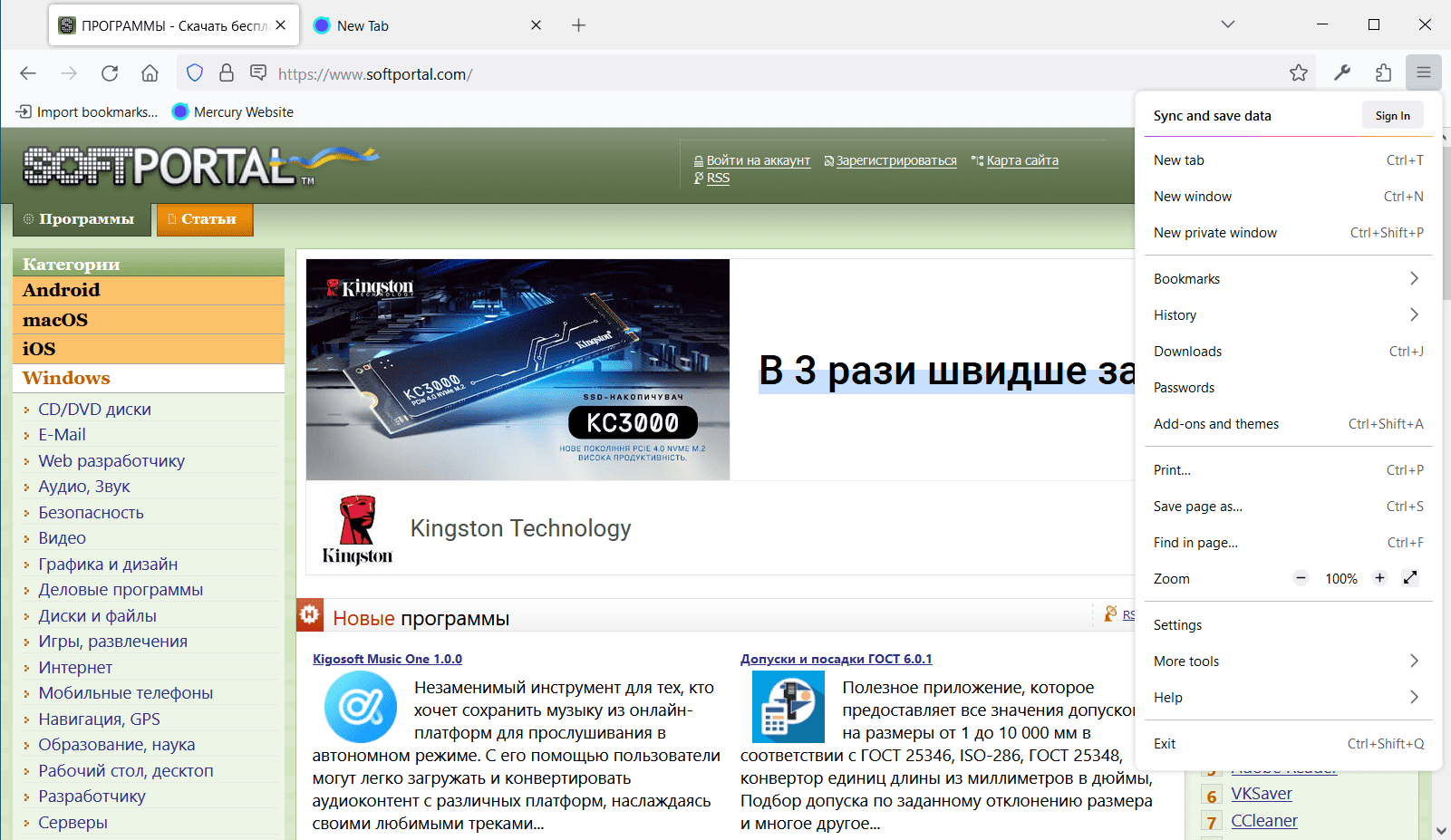Reset zoom at the 100% label
Viewport: 1451px width, 840px height.
[1341, 579]
